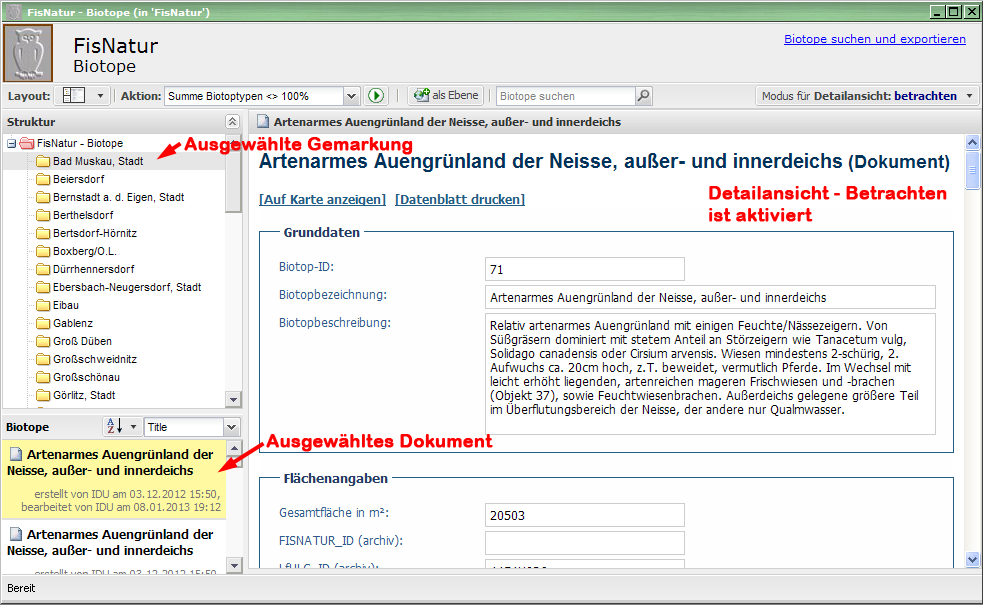Collapse the FisNatur - Biotope tree root
This screenshot has height=605, width=983.
(11, 143)
